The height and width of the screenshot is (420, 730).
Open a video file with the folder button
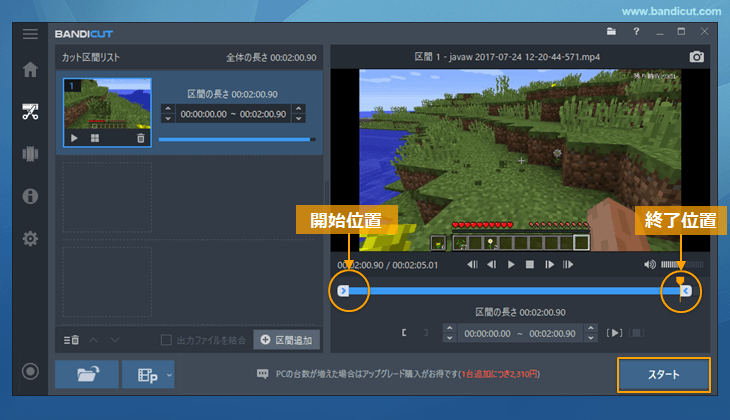(87, 374)
